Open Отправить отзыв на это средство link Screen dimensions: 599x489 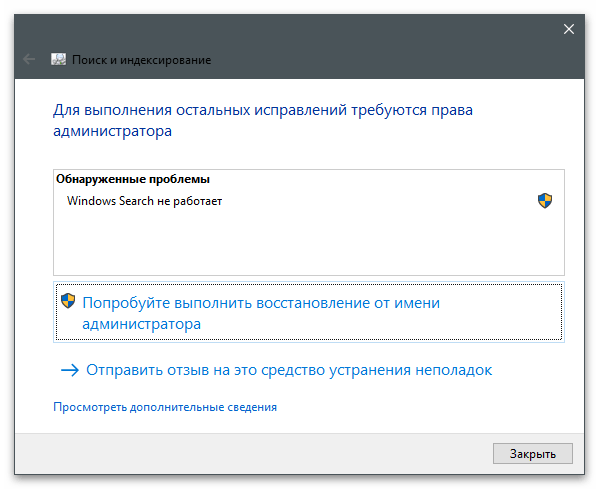[289, 370]
